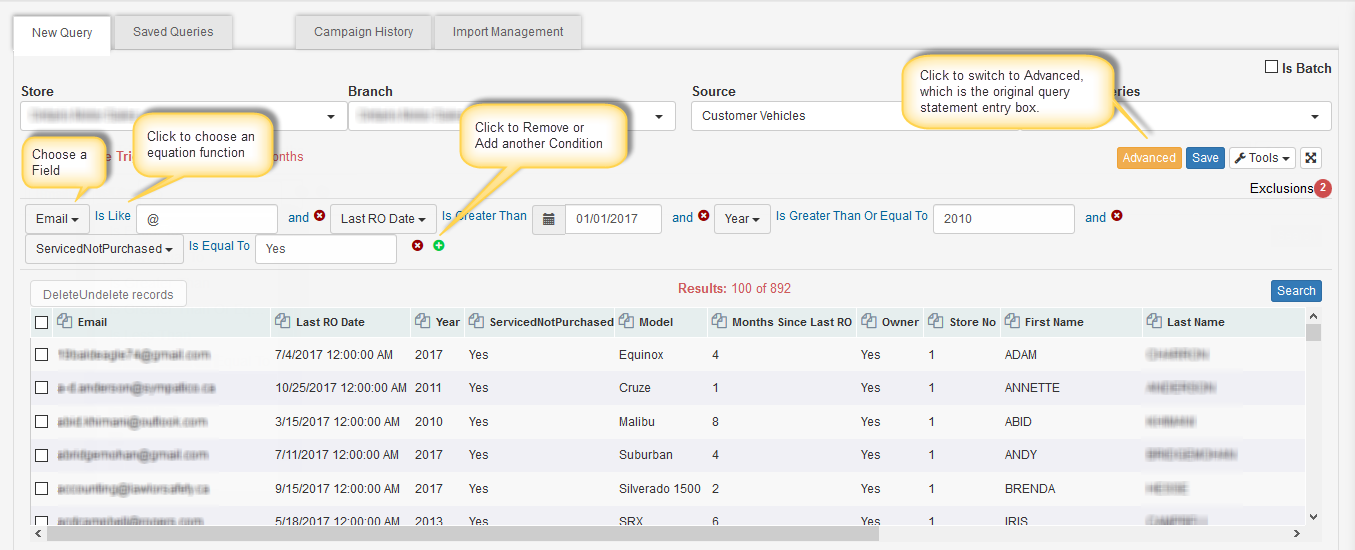Click the Year value input field showing 2010
Screen dimensions: 1355x550
1003,219
